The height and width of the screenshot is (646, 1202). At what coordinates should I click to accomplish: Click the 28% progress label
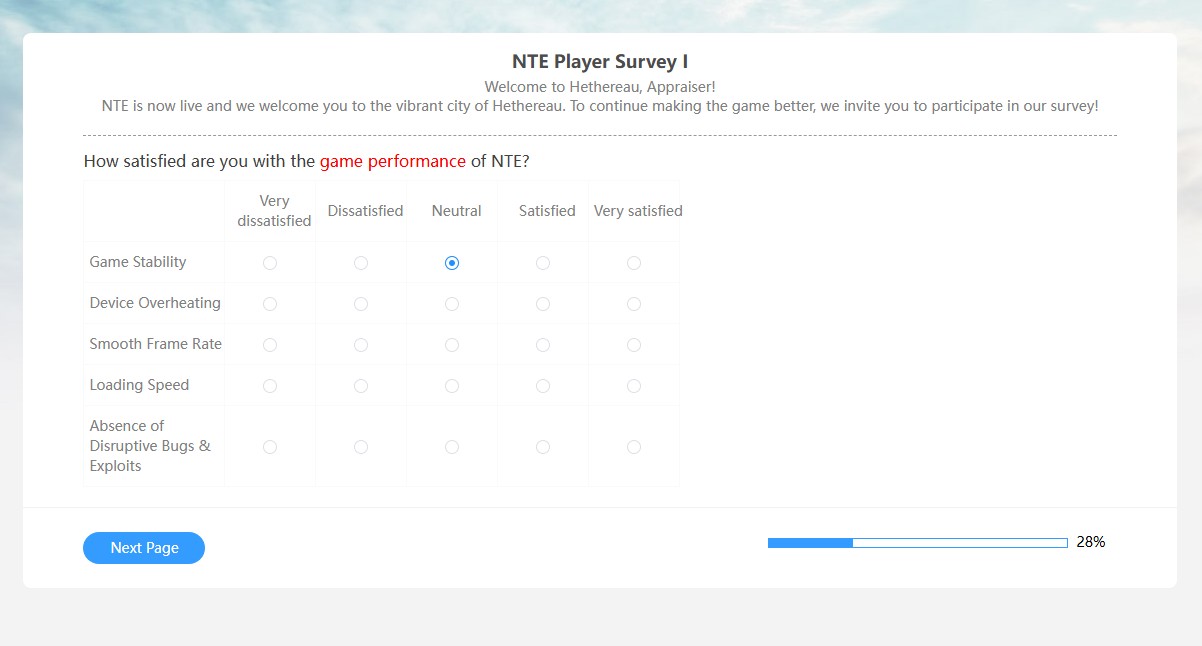pyautogui.click(x=1091, y=542)
